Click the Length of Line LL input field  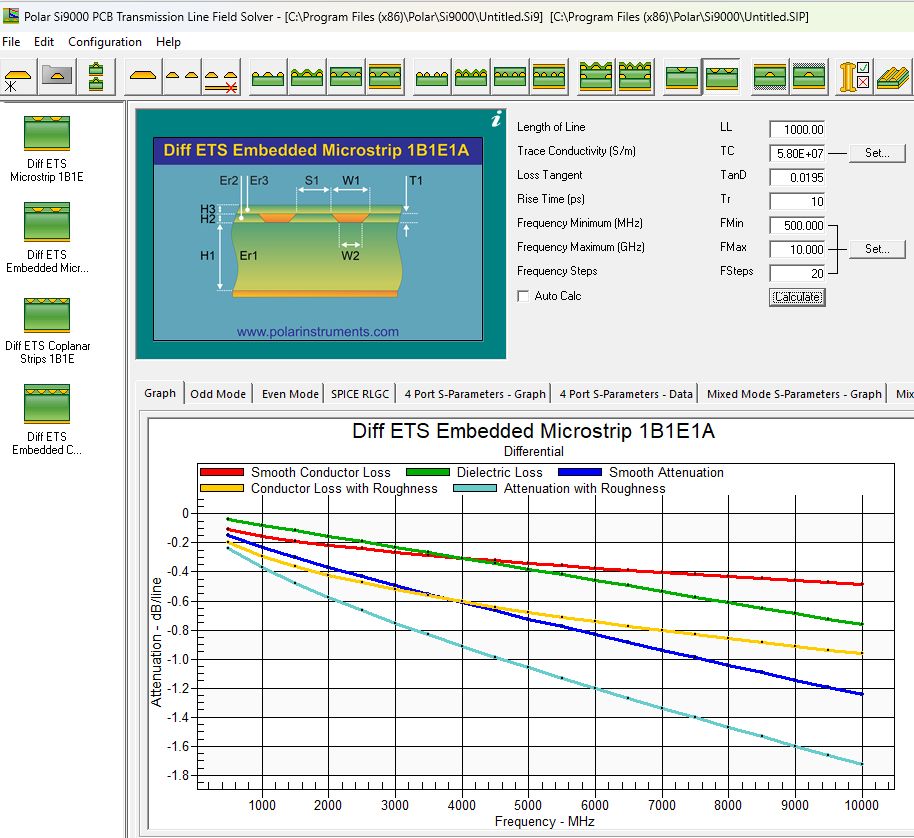[797, 129]
